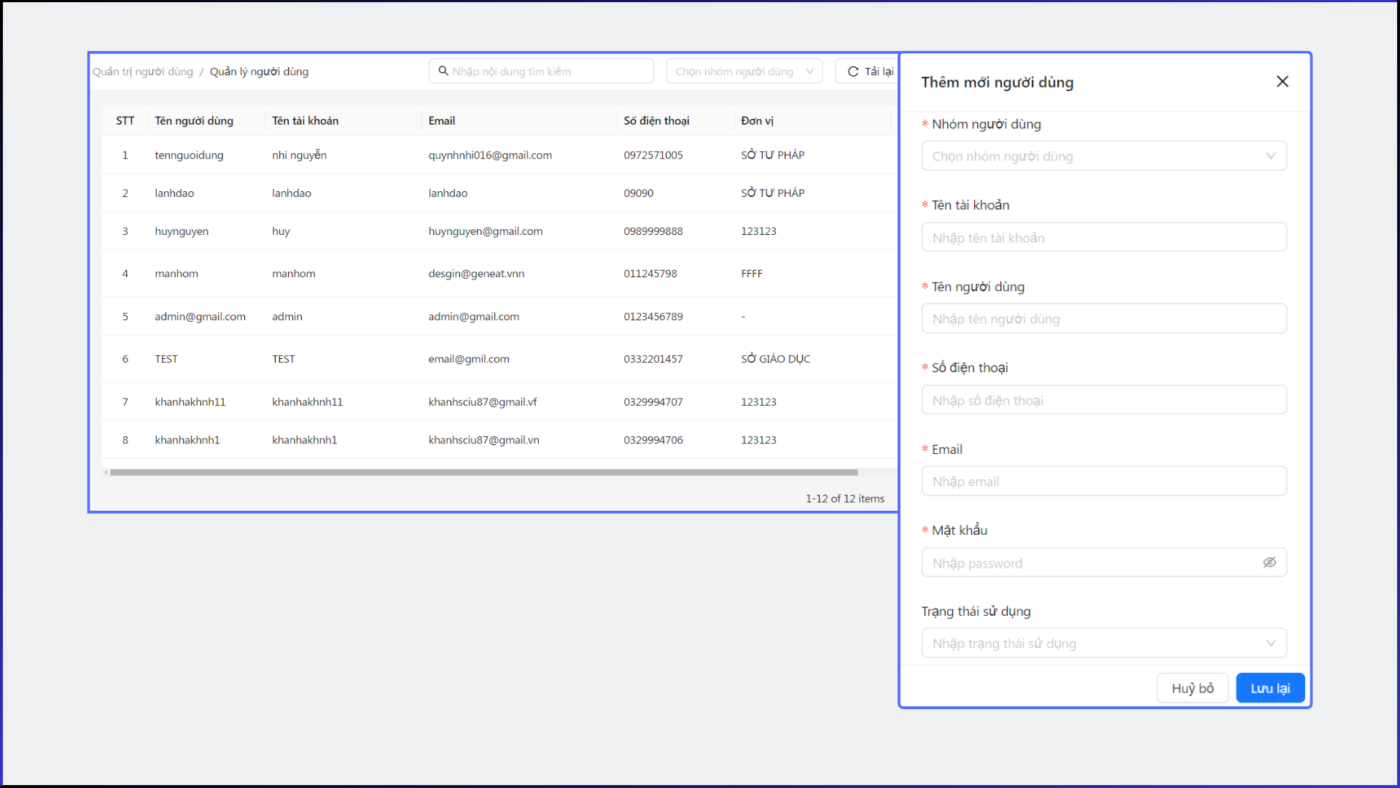
Task: Click email email@gmil.com
Action: 469,359
